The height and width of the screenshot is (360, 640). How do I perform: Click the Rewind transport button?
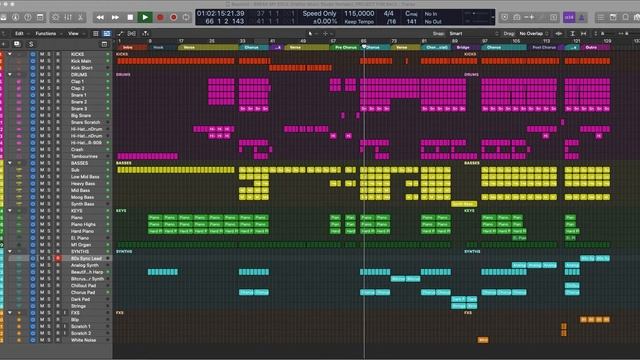coord(100,18)
